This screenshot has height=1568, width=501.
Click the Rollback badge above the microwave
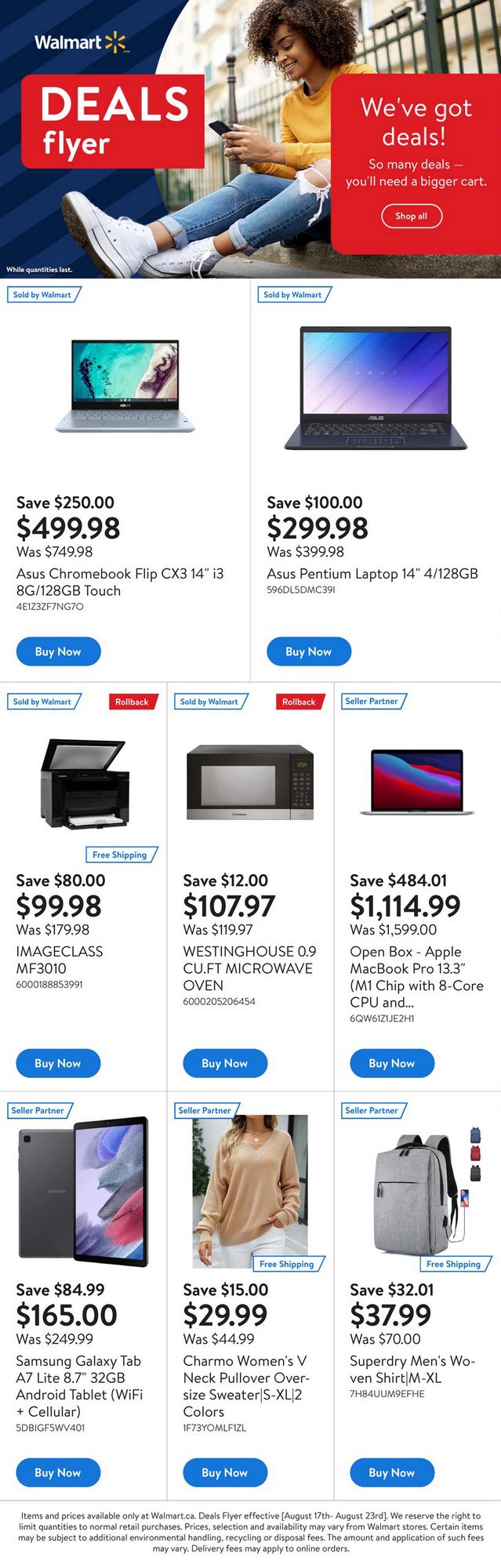[x=299, y=702]
